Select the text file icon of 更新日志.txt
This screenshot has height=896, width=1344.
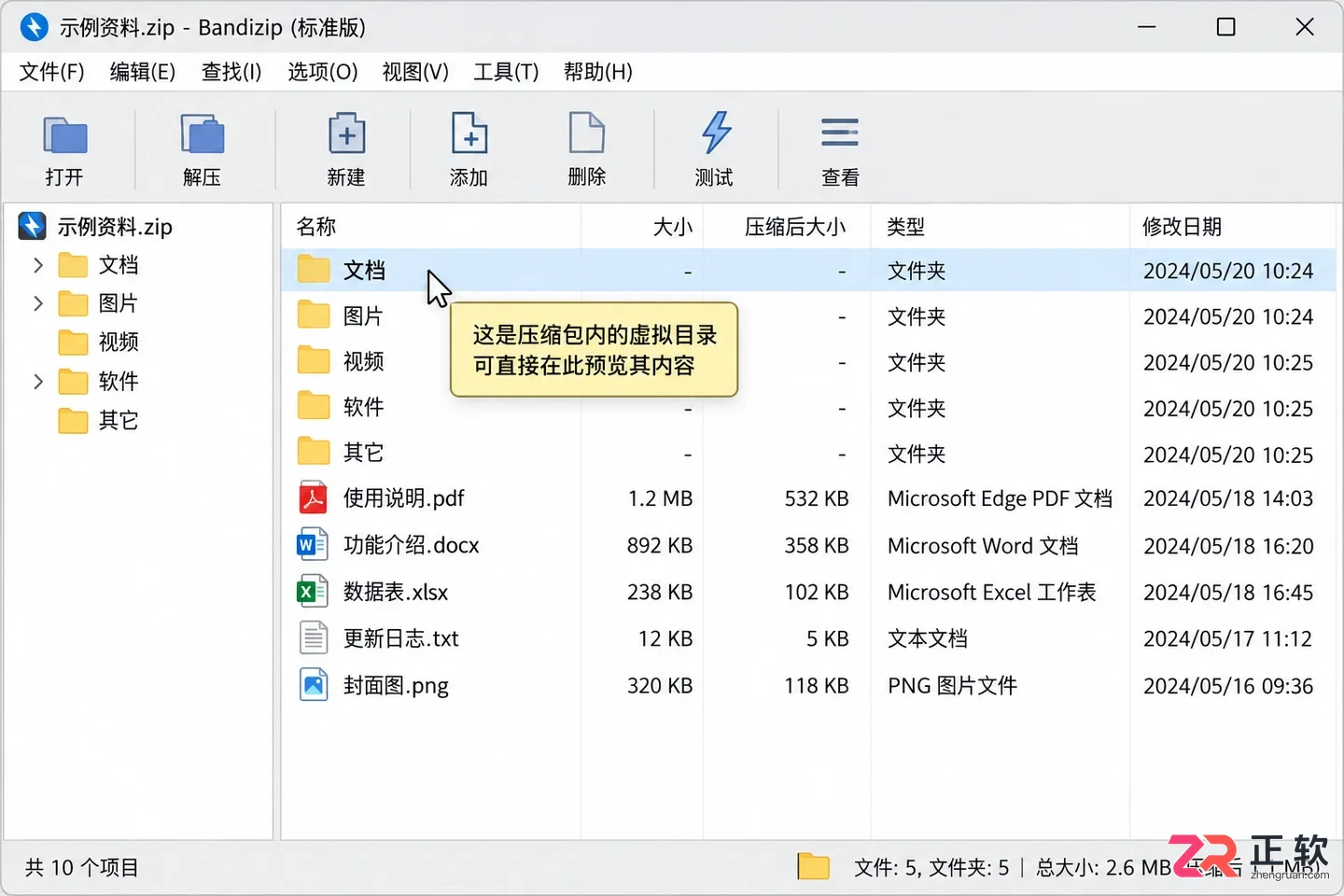pos(314,638)
